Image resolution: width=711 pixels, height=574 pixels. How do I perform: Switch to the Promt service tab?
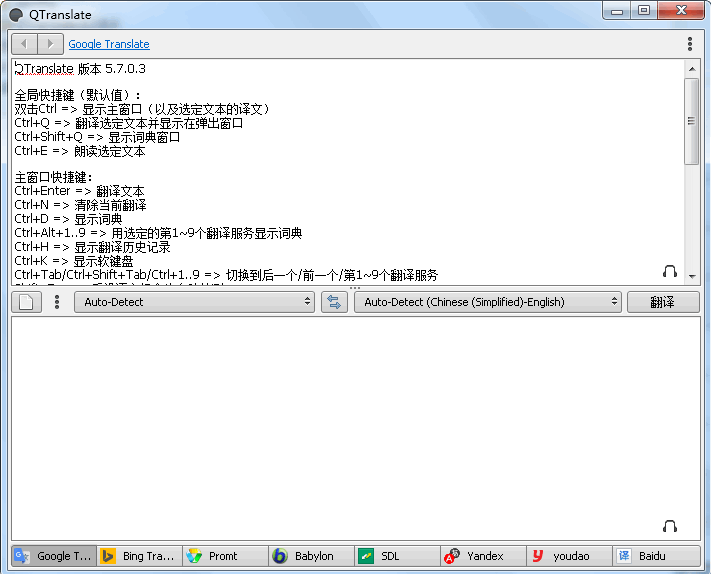pos(225,556)
